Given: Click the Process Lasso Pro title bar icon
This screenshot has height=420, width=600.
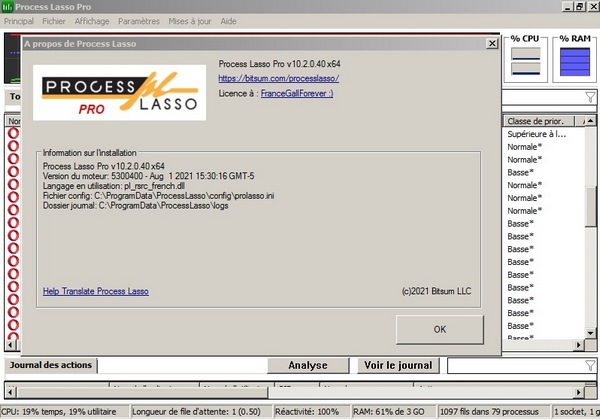Looking at the screenshot, I should point(7,7).
